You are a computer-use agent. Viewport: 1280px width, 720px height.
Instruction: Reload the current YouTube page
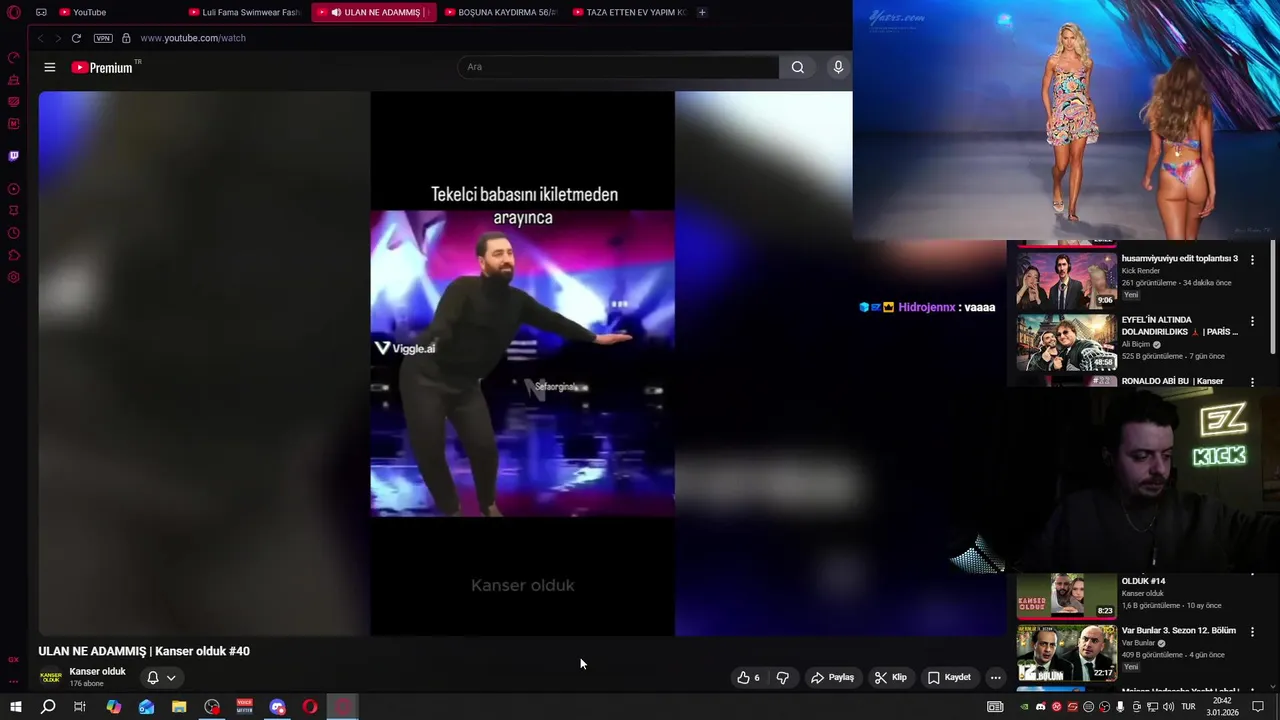[x=76, y=38]
